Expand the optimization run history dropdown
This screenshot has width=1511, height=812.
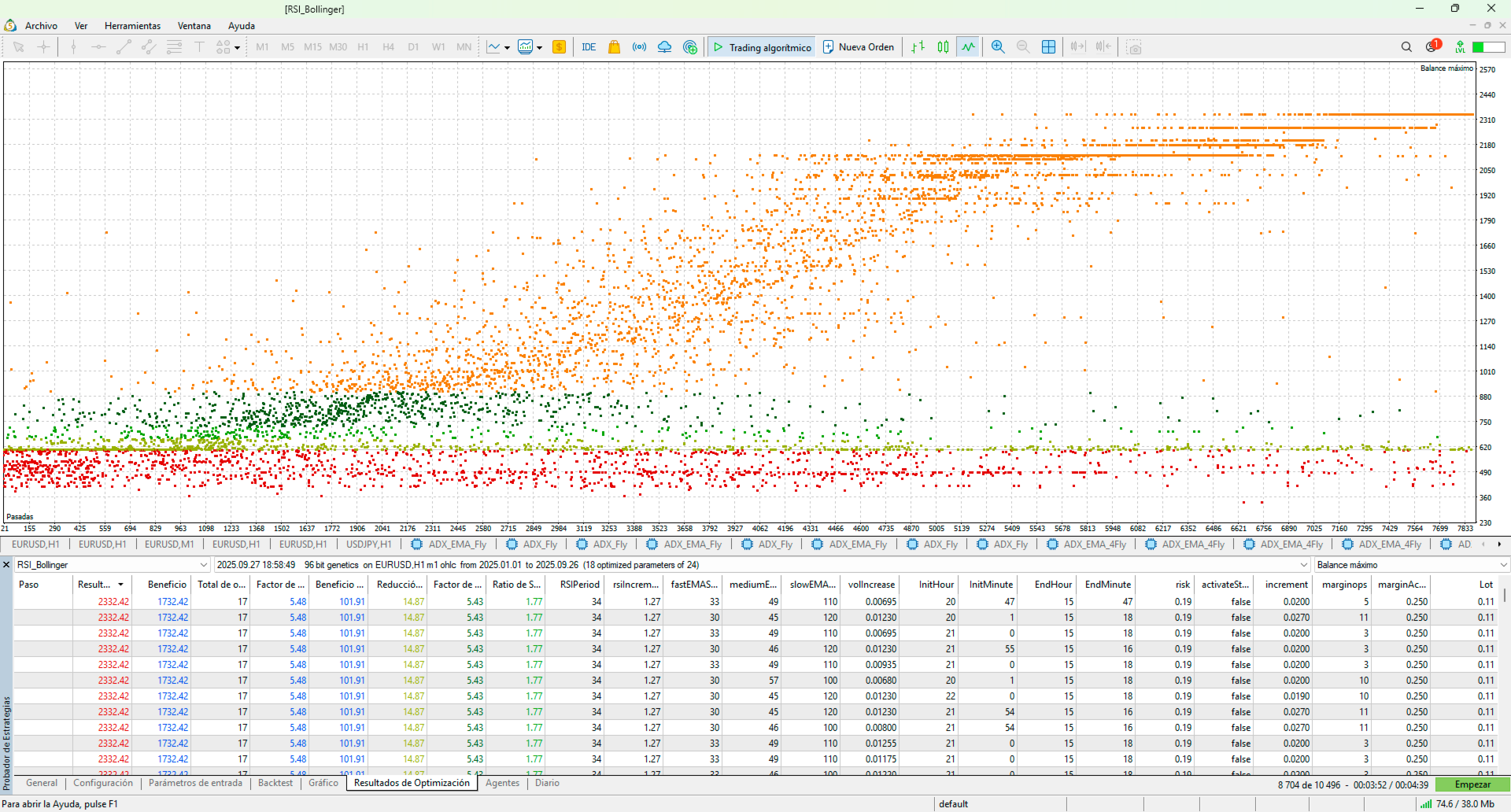[1304, 565]
